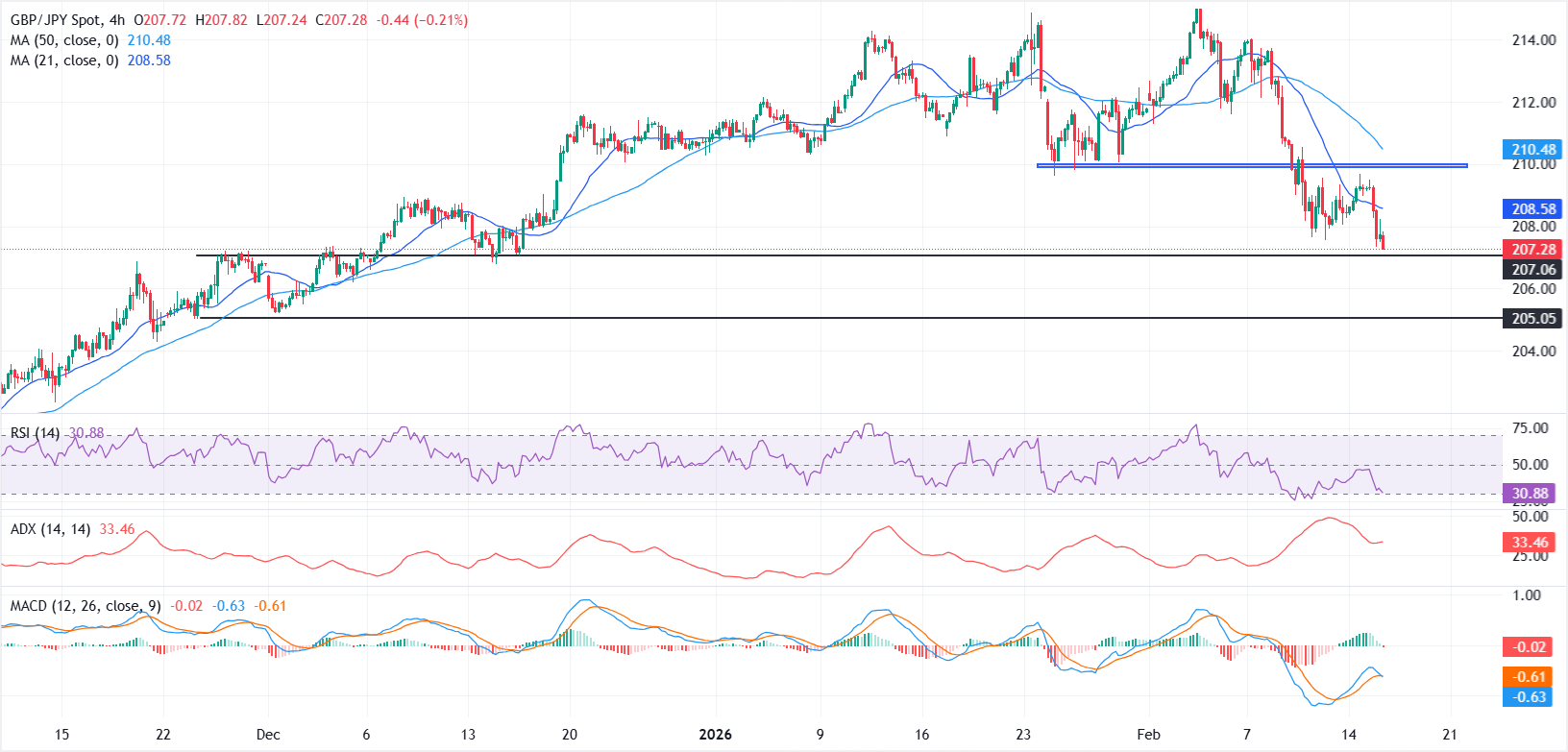This screenshot has width=1568, height=752.
Task: Select the purple RSI 30.88 value tag
Action: [x=1530, y=494]
